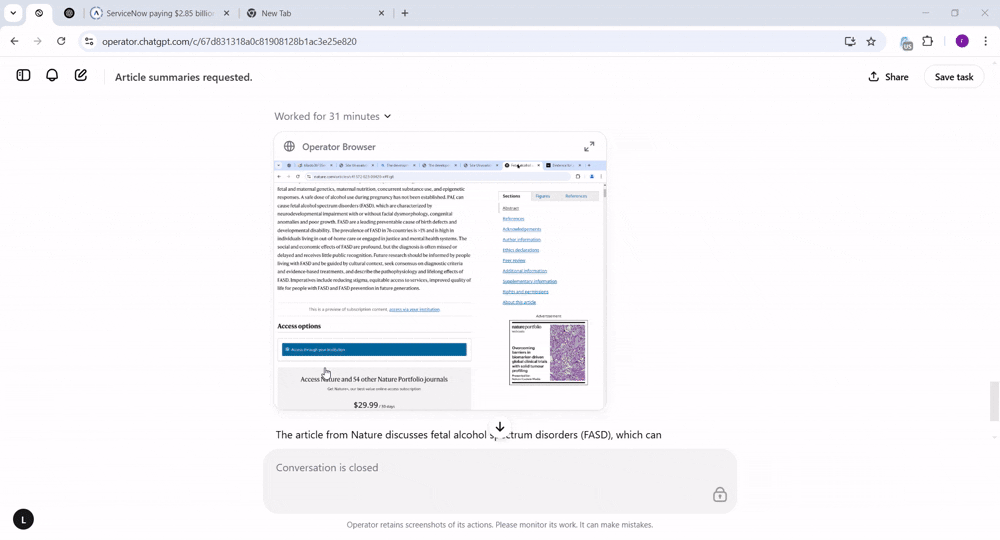Close the ServiceNow tab

pos(226,13)
